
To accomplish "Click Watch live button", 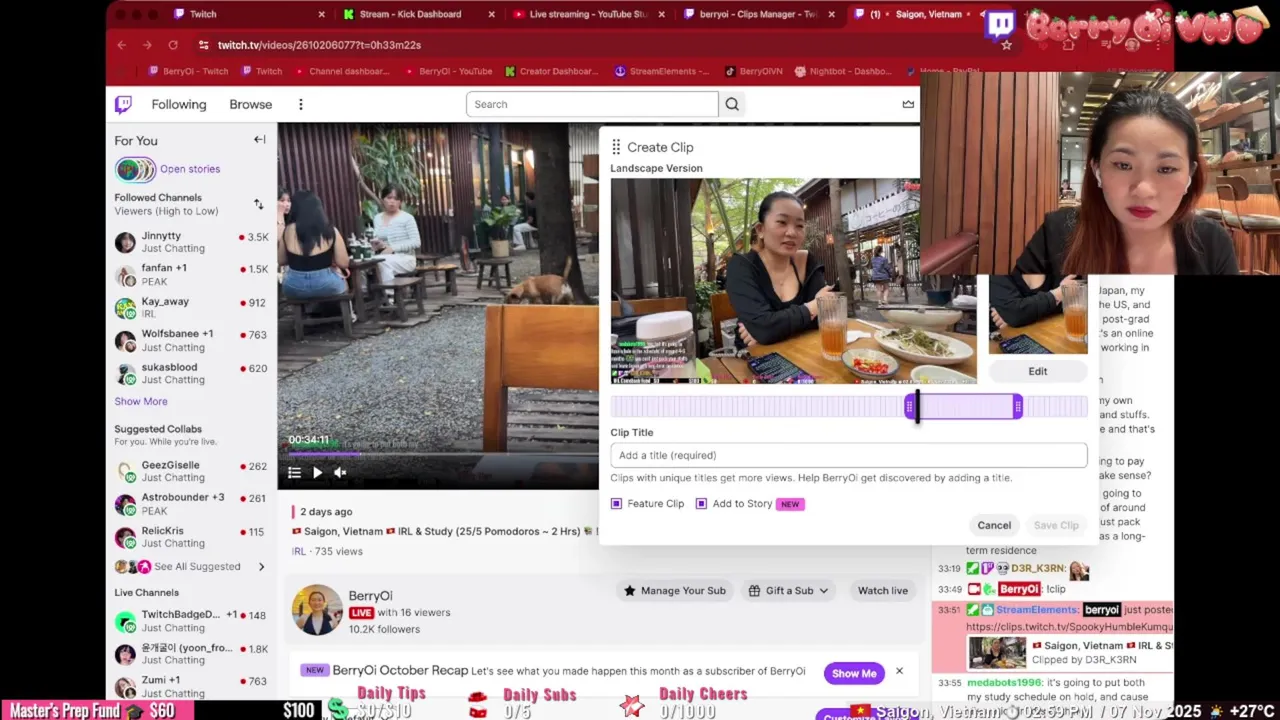I will [x=882, y=590].
